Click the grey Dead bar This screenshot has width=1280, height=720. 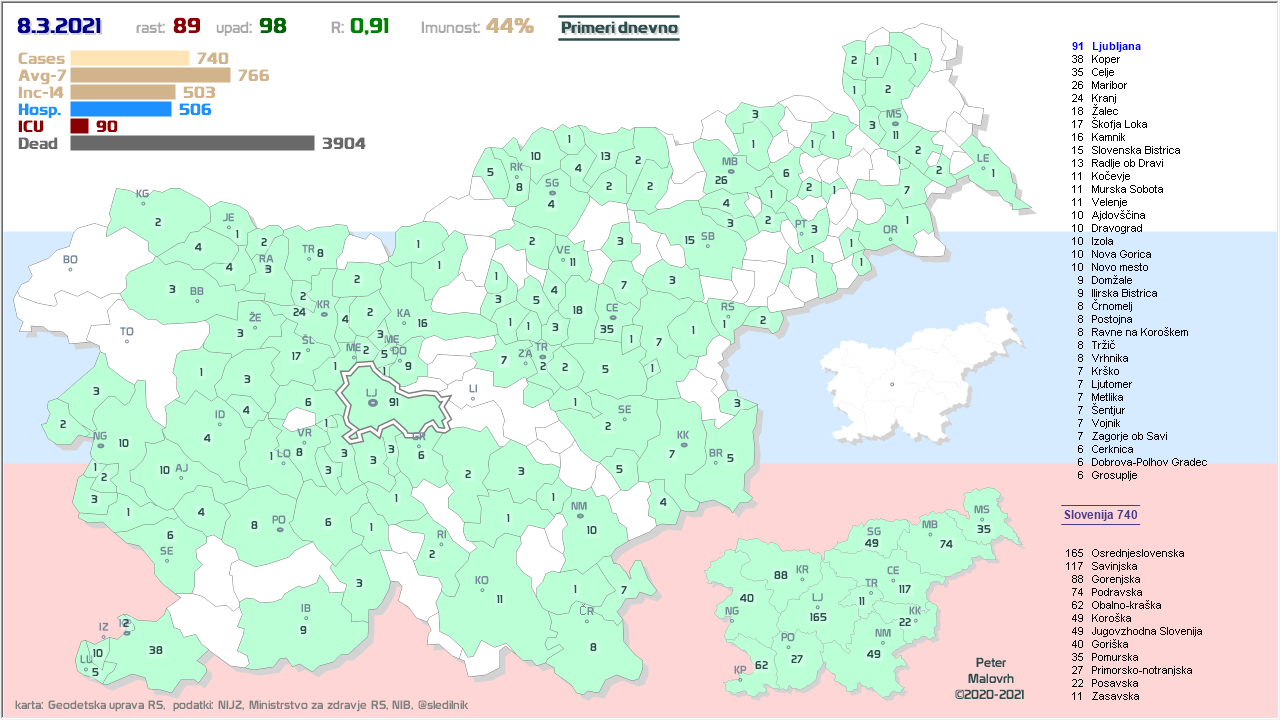tap(192, 143)
